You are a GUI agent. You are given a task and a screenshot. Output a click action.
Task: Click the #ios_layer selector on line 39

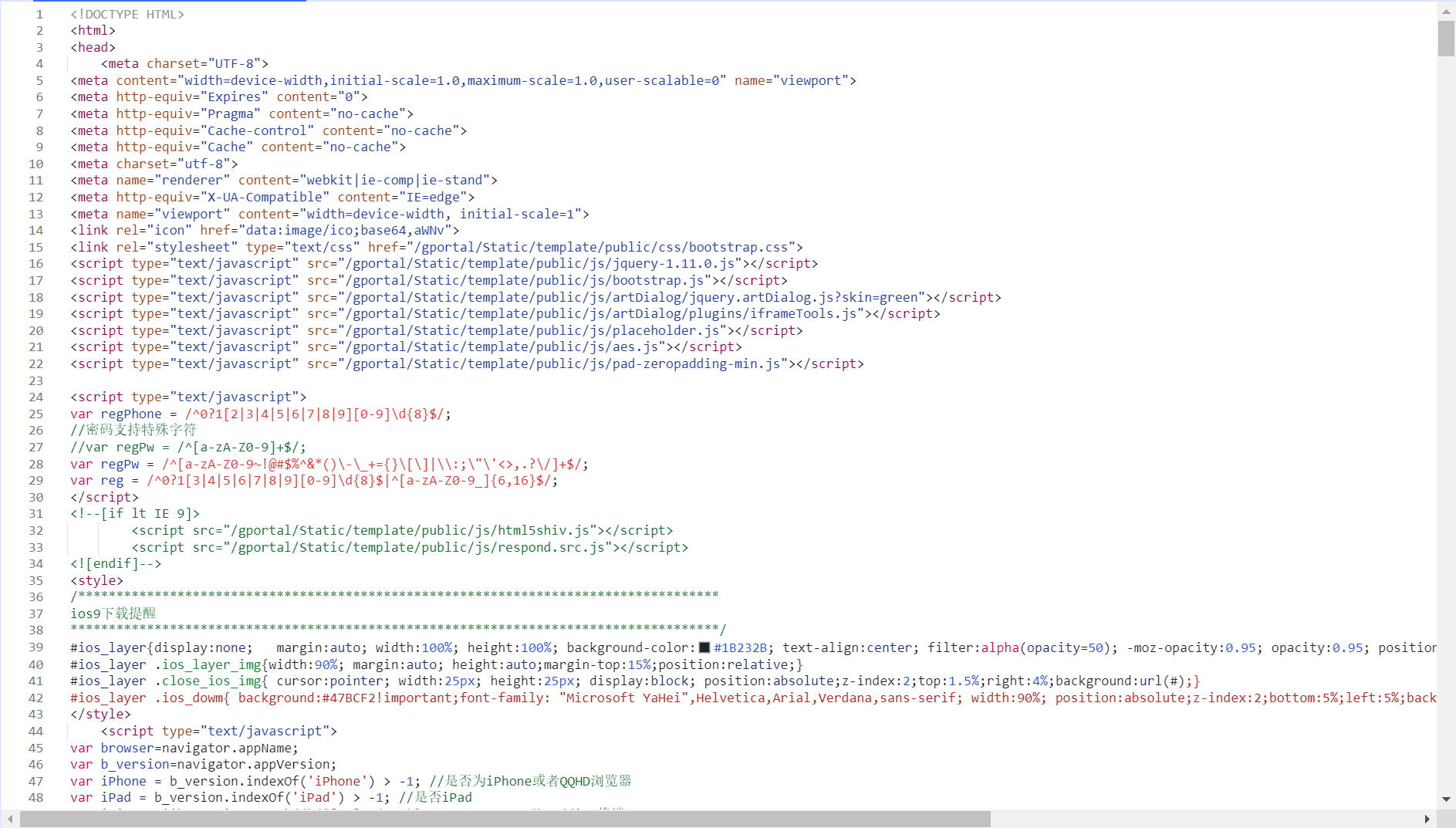coord(108,647)
